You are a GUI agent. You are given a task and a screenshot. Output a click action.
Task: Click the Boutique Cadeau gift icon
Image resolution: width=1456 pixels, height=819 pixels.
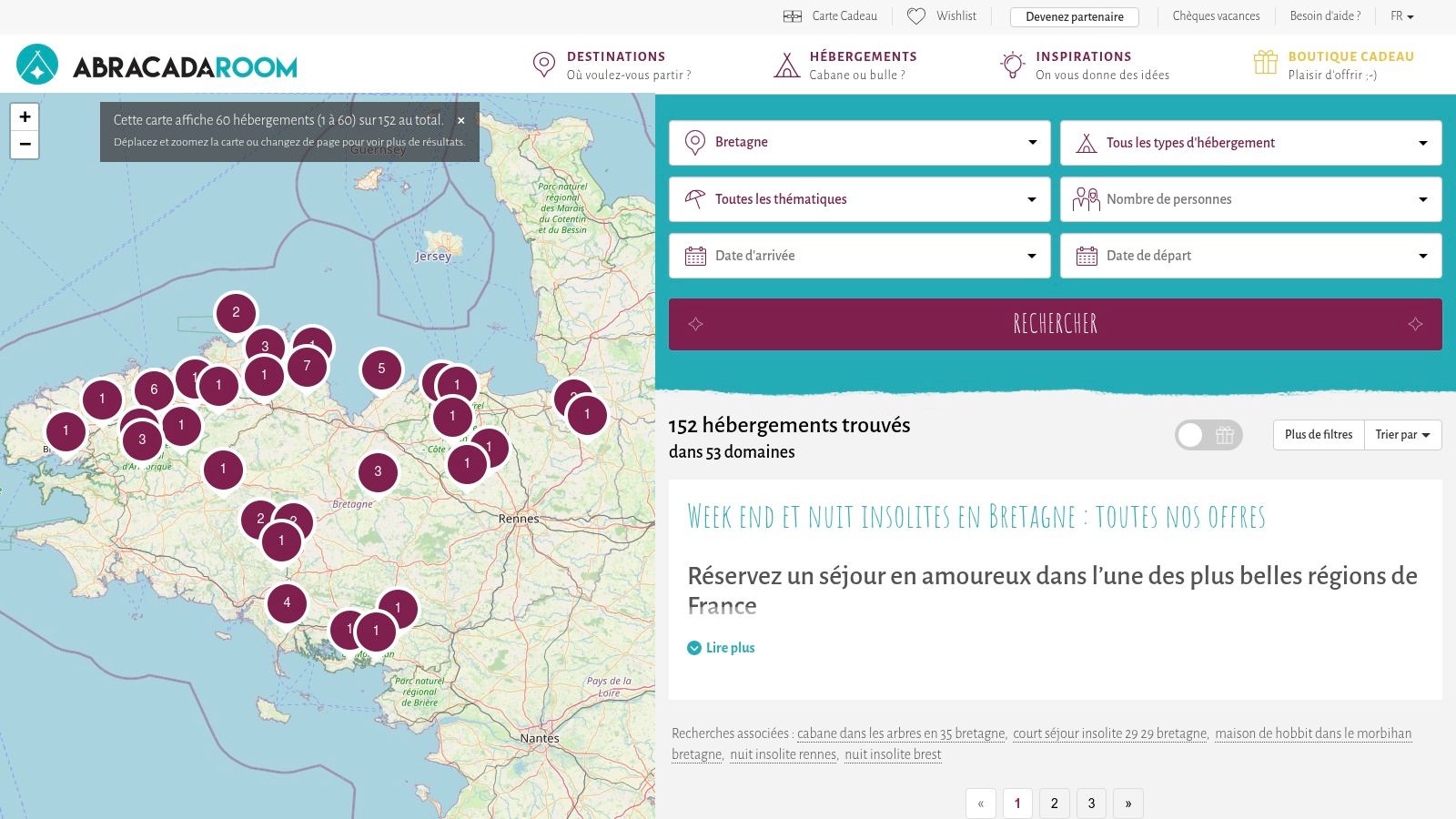(1265, 62)
